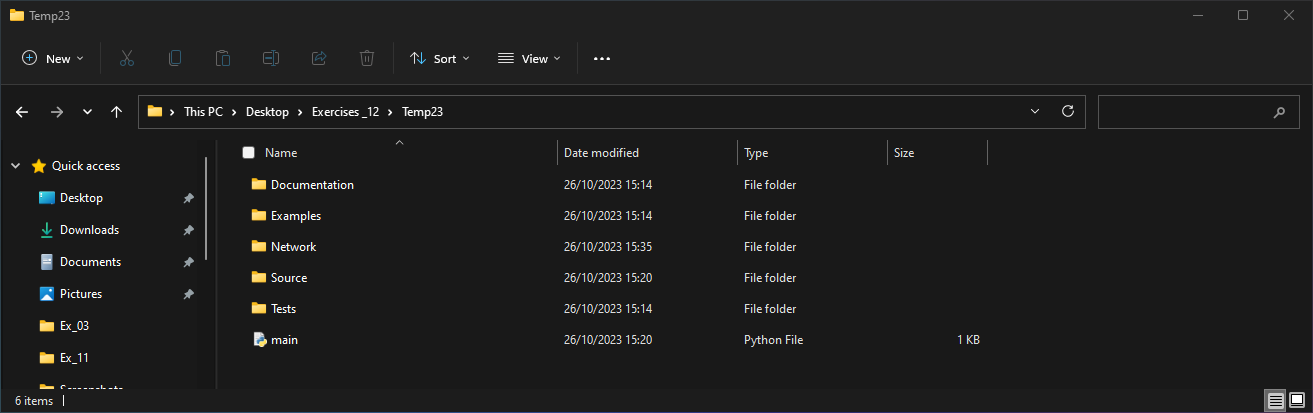Click the Cut scissors icon

point(127,59)
